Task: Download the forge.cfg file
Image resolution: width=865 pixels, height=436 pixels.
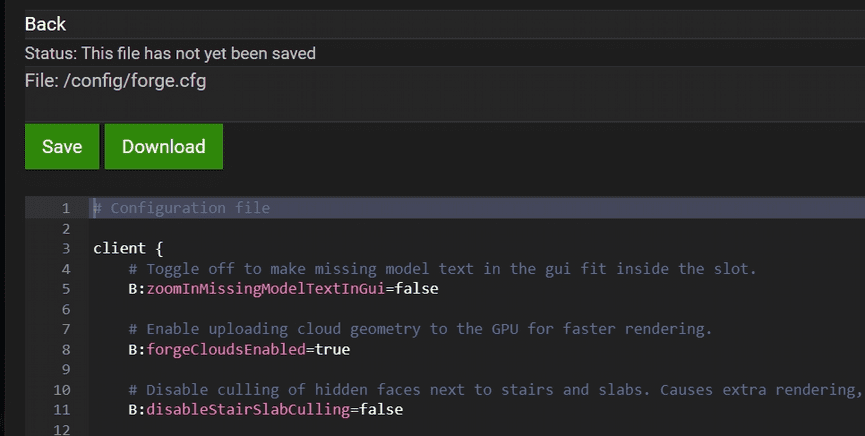Action: (x=163, y=147)
